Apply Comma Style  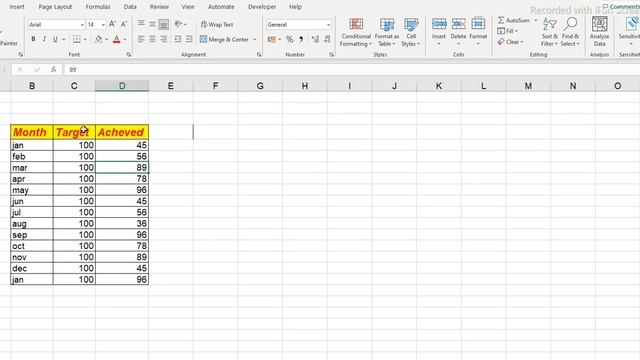[x=301, y=39]
